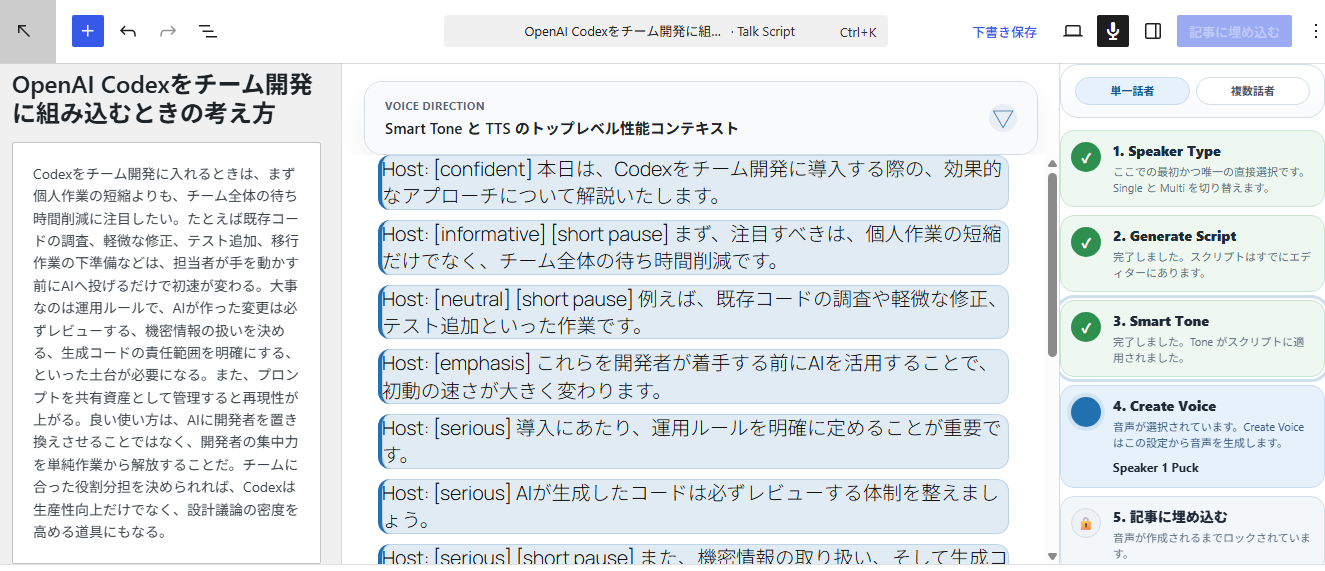Click the article body paragraph
Screen dimensions: 1325x571
point(166,352)
